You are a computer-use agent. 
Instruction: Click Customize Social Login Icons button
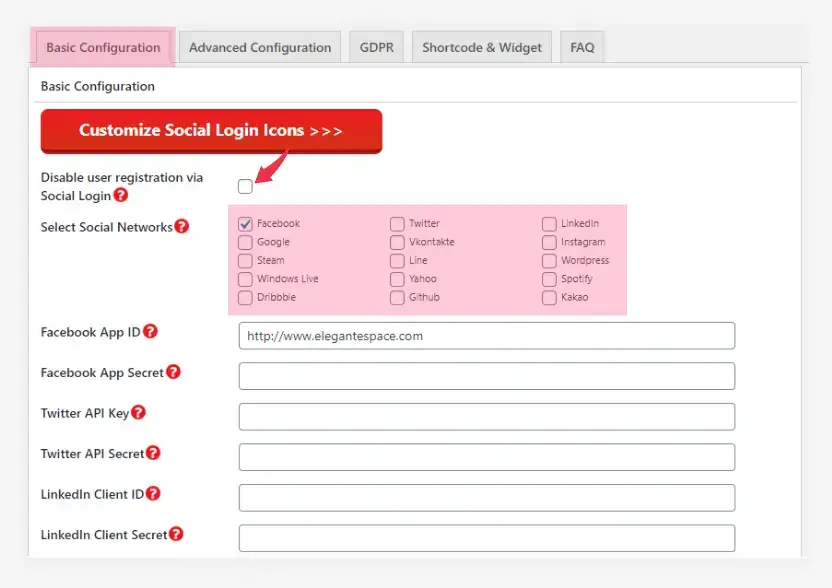coord(211,130)
